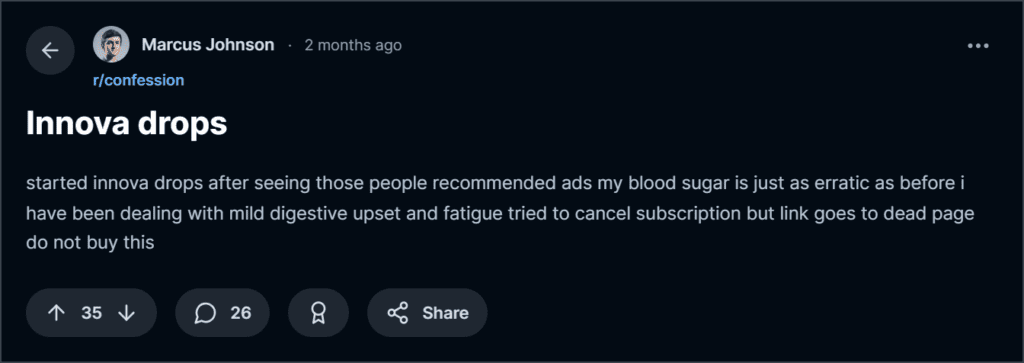Click the vote score number 35
The height and width of the screenshot is (363, 1024).
tap(91, 313)
